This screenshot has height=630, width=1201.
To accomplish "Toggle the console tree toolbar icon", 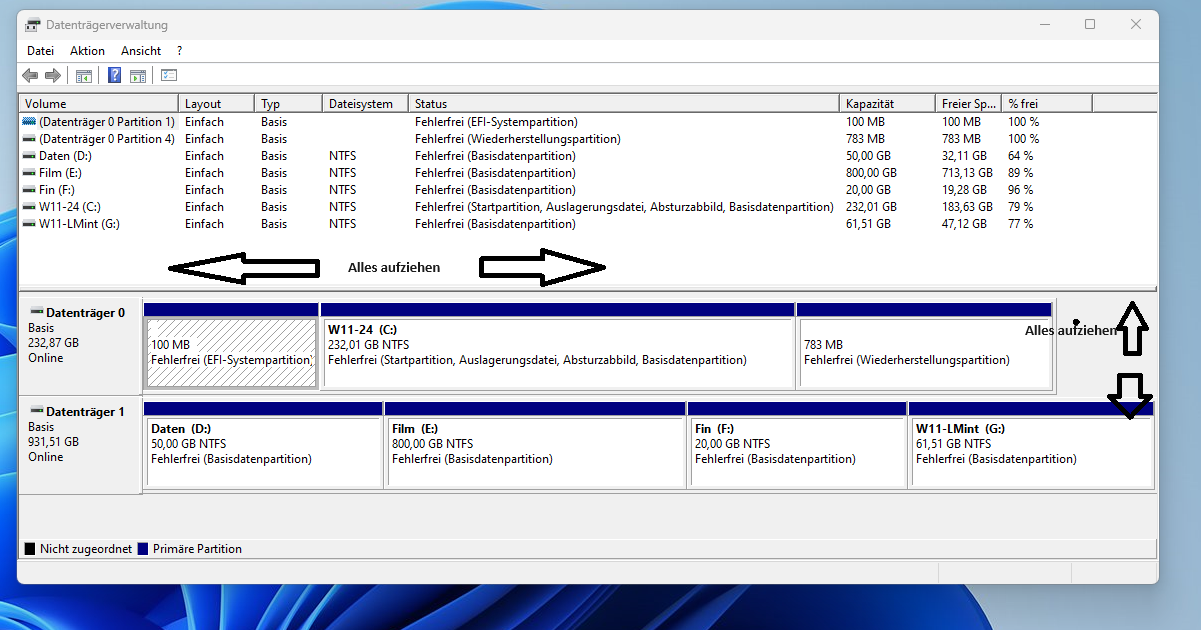I will (84, 75).
